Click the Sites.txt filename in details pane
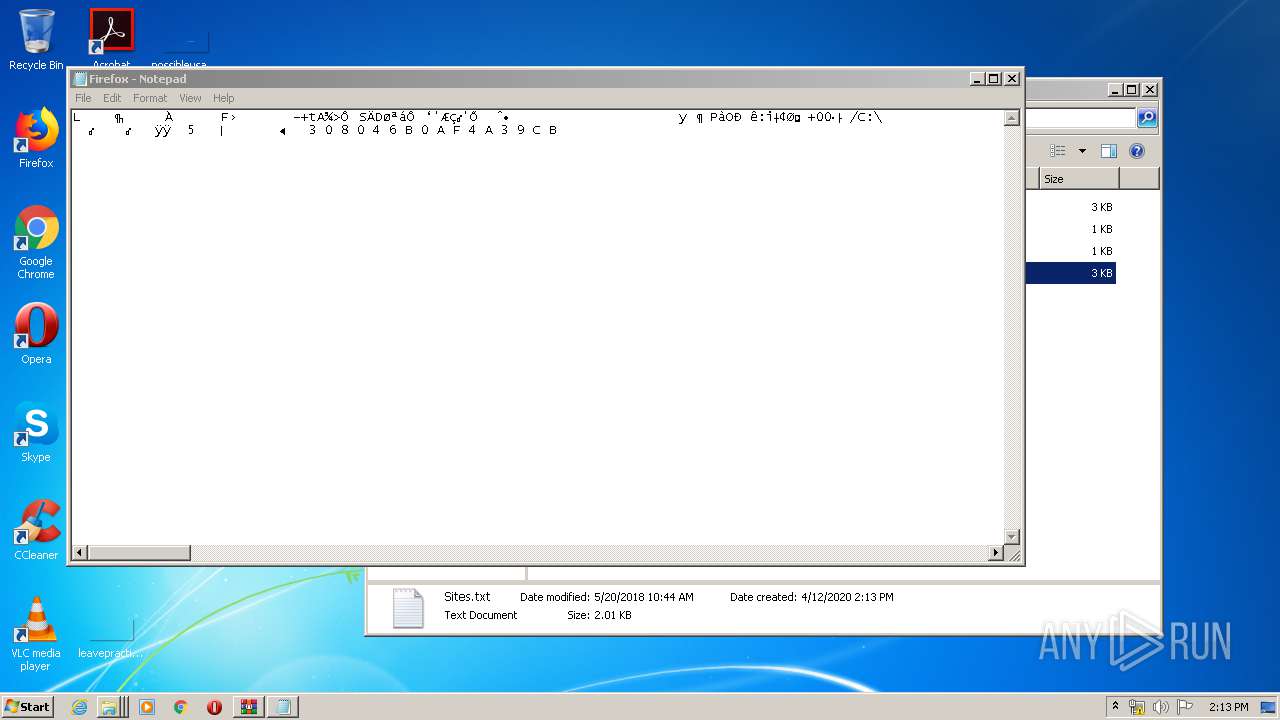Image resolution: width=1280 pixels, height=720 pixels. [467, 597]
